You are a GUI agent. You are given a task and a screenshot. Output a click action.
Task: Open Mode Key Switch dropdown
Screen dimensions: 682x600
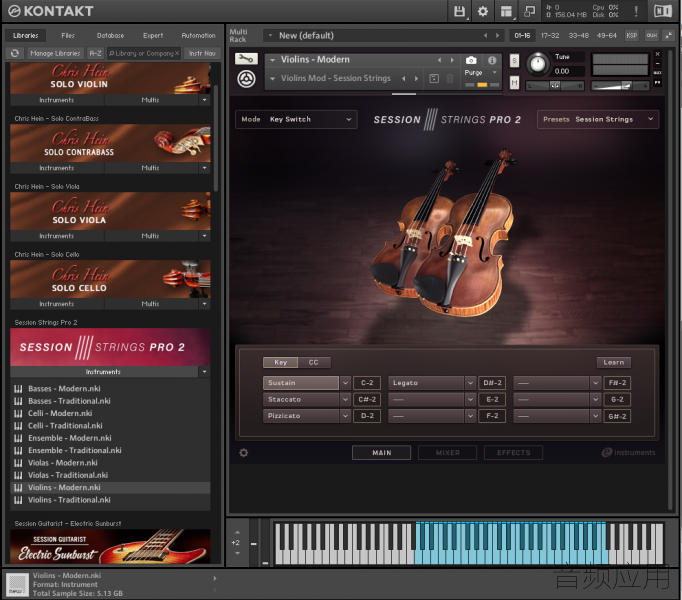pos(296,119)
